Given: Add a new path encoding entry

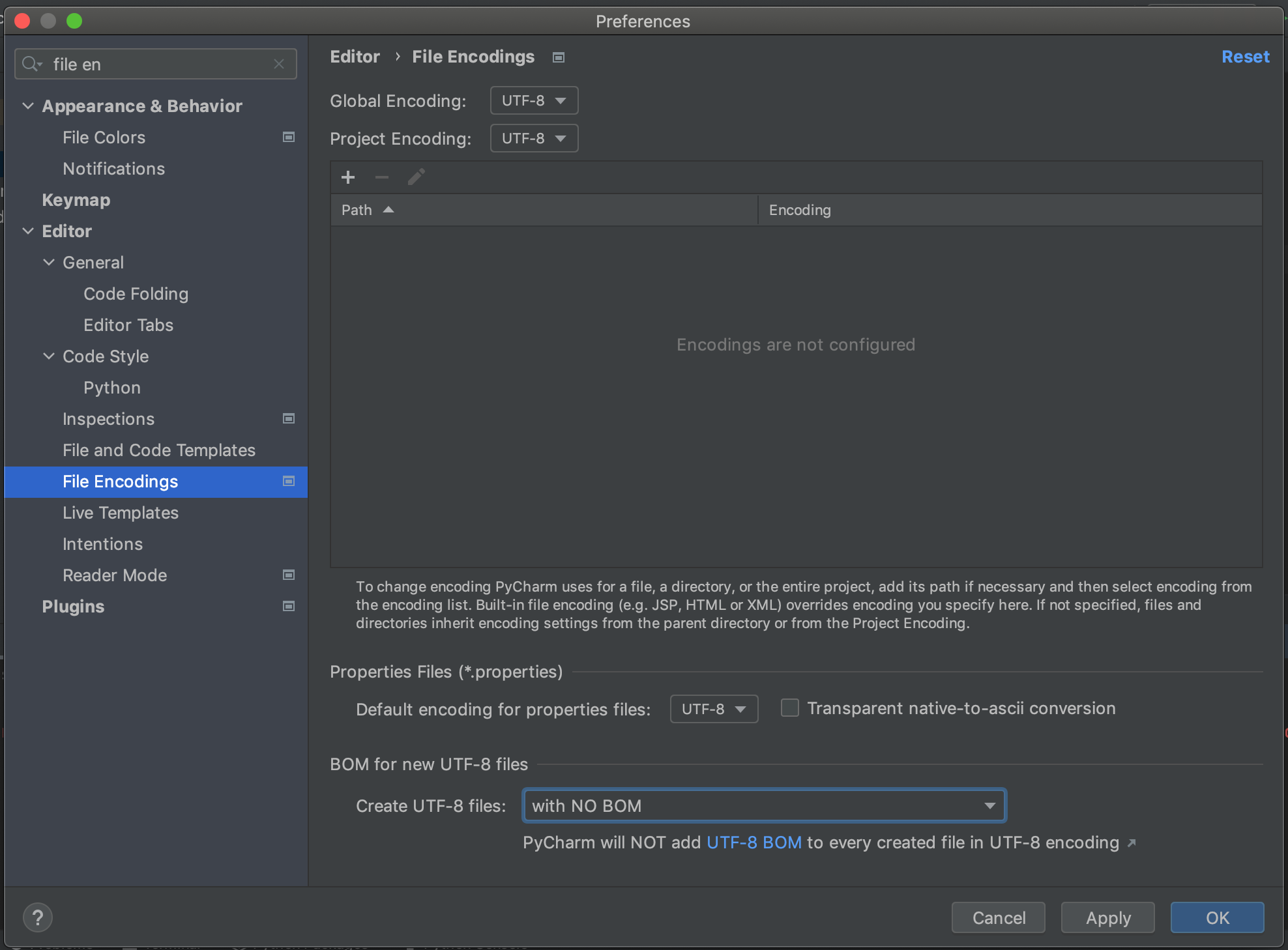Looking at the screenshot, I should pyautogui.click(x=348, y=177).
